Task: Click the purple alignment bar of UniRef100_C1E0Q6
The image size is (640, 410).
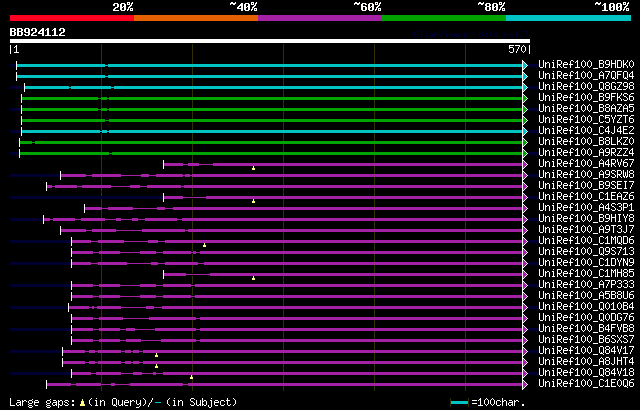Action: pos(284,385)
